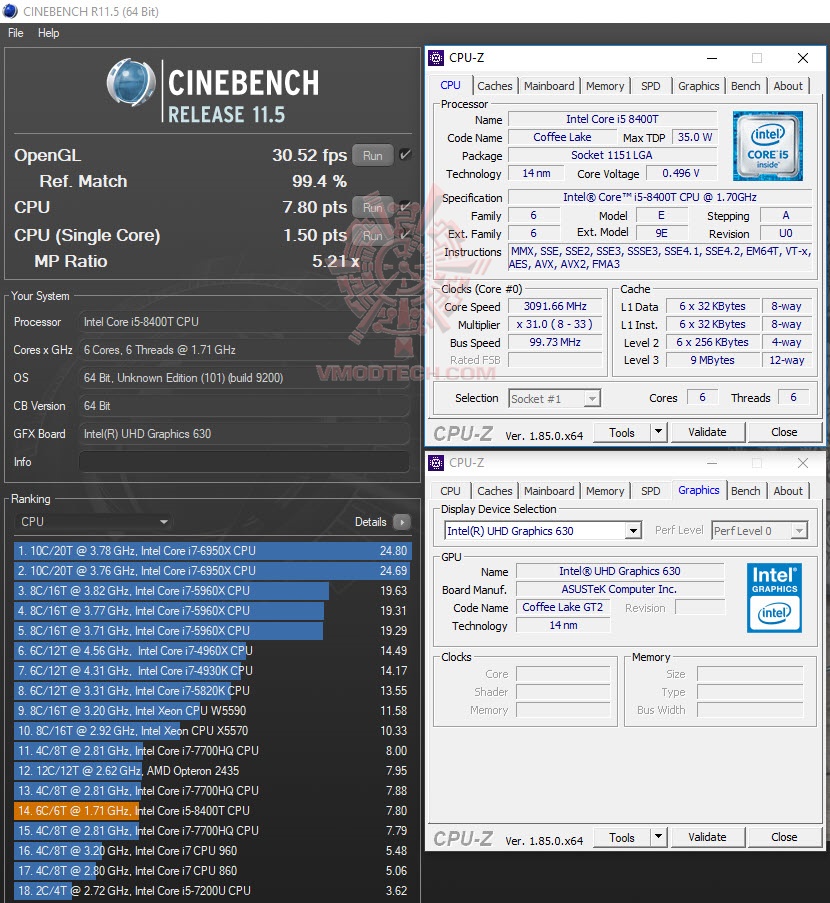830x903 pixels.
Task: Select ranking row 3 i7-5960X 19.63
Action: [212, 591]
